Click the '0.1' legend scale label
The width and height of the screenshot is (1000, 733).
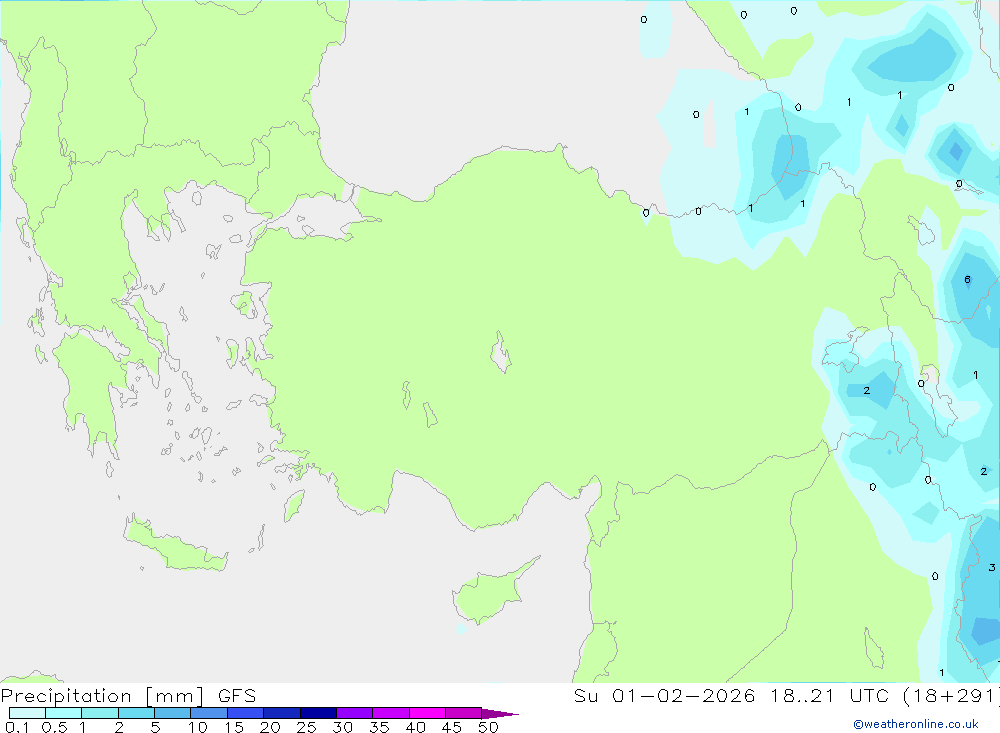(17, 727)
